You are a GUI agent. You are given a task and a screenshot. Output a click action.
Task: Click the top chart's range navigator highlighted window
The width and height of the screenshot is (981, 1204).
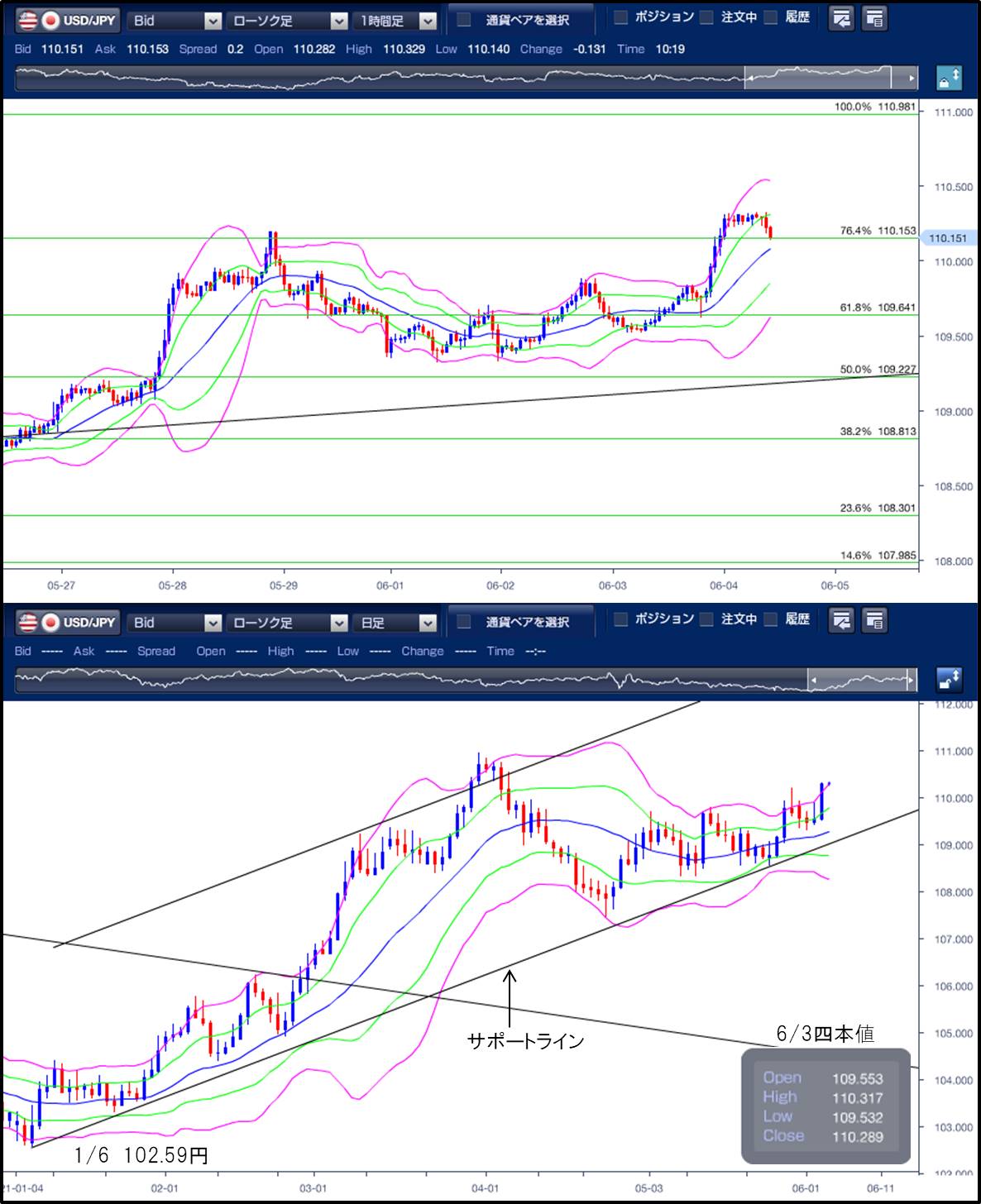tap(818, 78)
